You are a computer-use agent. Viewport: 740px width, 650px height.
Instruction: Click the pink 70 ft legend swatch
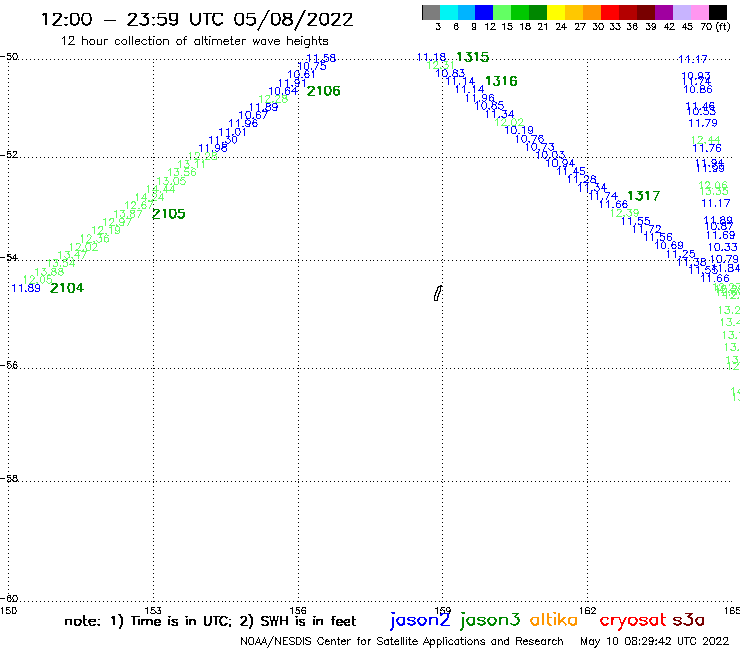click(699, 12)
